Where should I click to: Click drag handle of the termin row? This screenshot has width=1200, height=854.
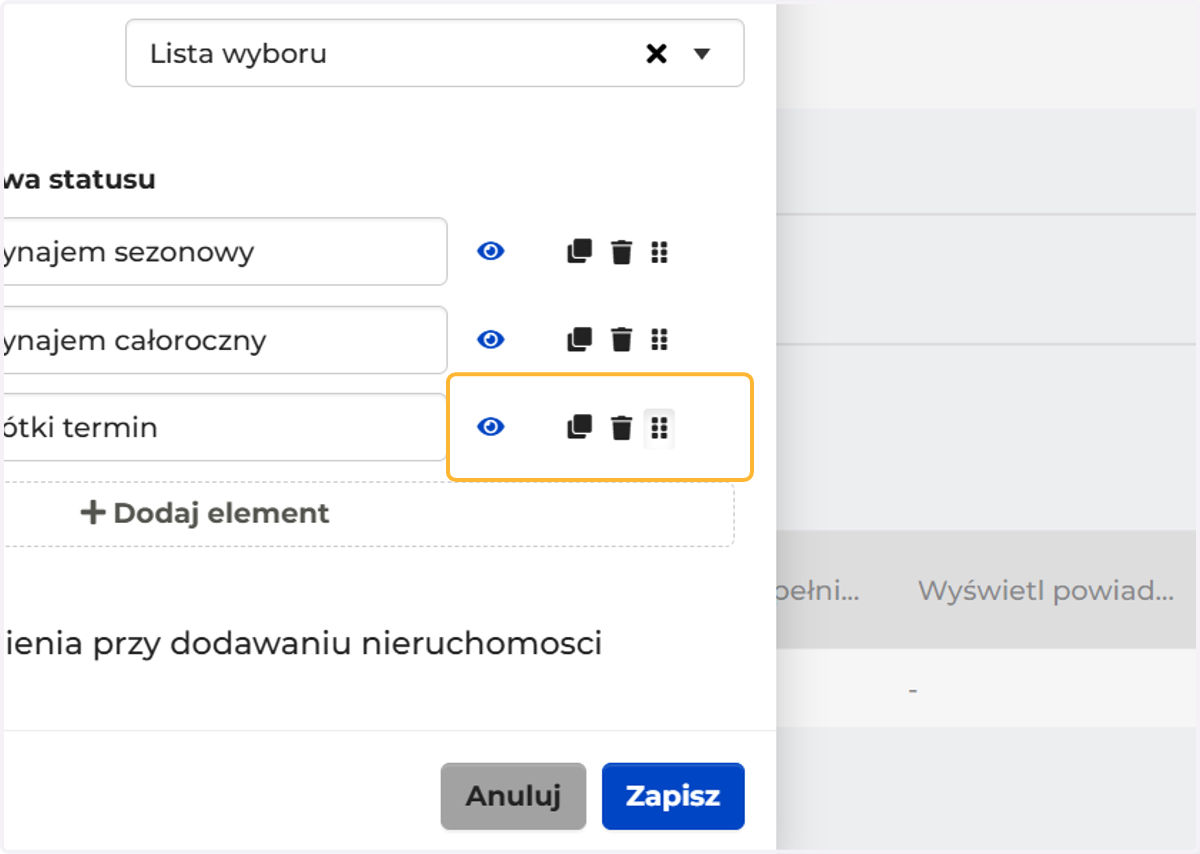point(659,428)
